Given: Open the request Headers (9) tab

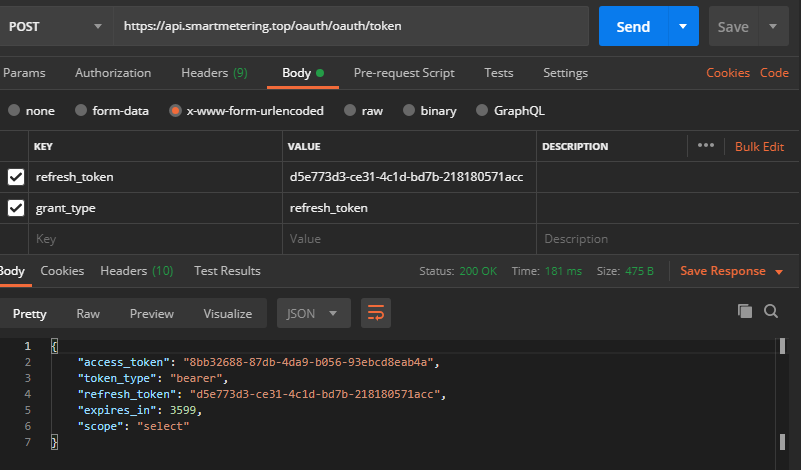Looking at the screenshot, I should (x=215, y=73).
